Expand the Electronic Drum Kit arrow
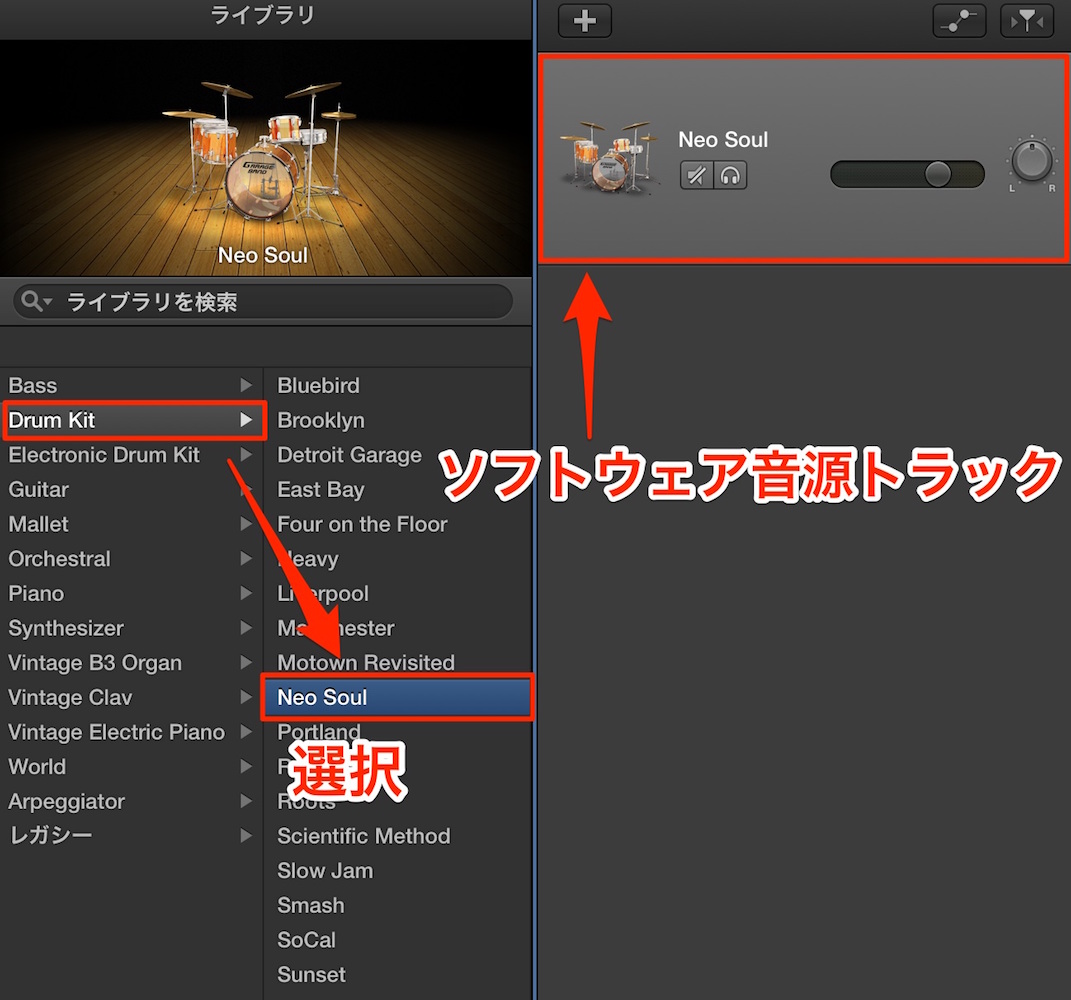 click(246, 455)
